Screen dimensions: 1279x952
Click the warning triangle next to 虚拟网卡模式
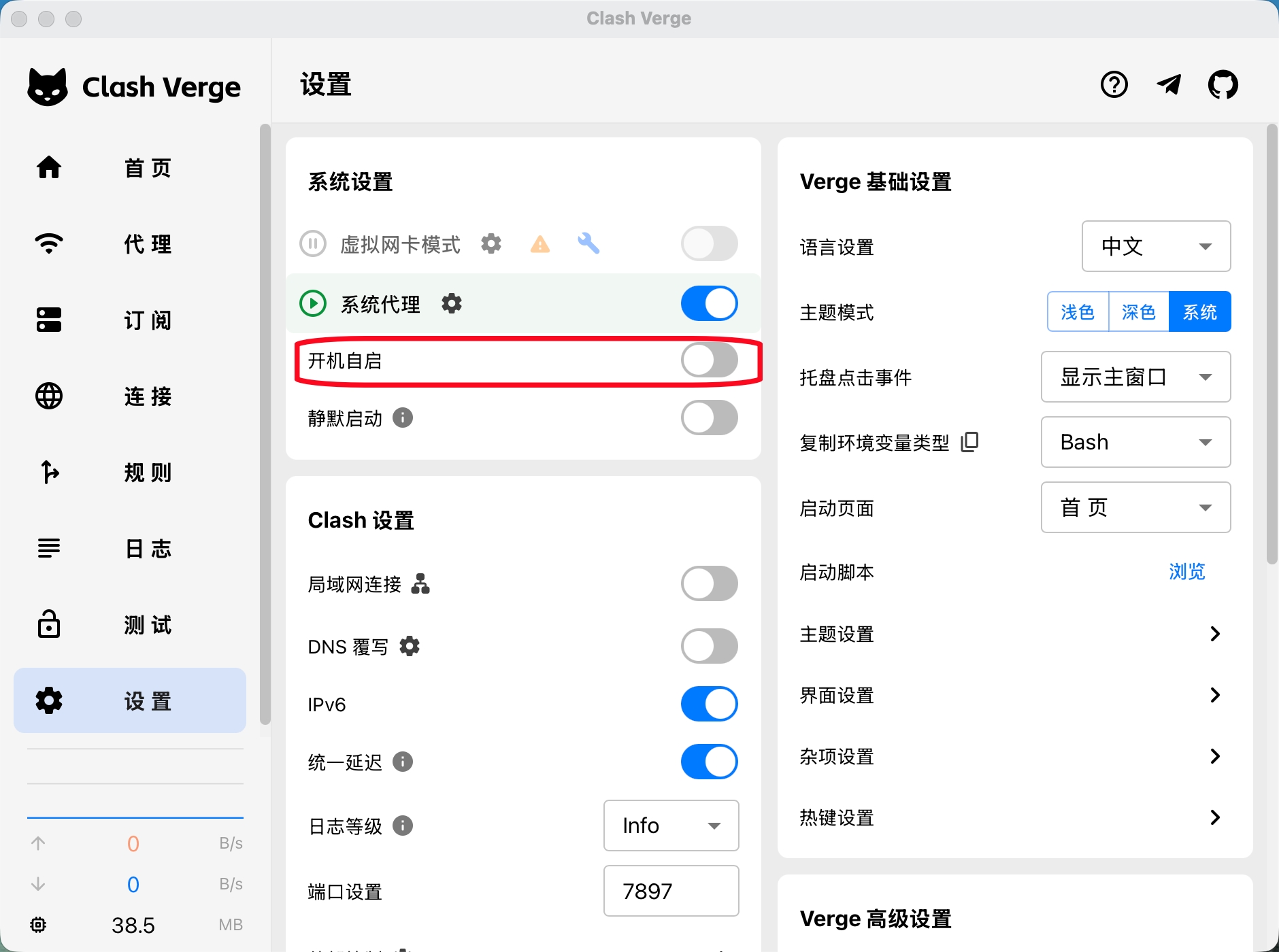coord(539,244)
